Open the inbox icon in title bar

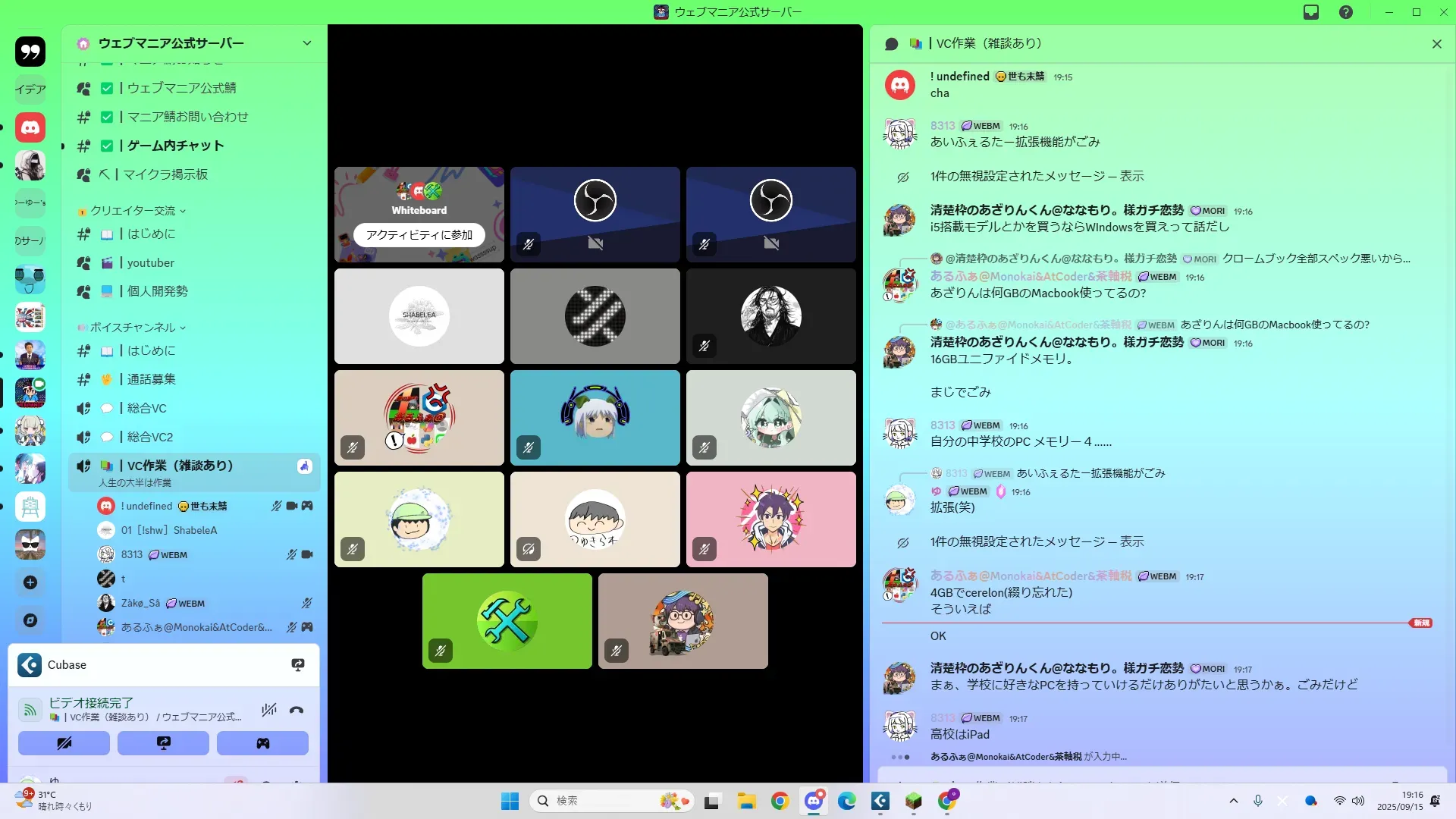tap(1311, 12)
